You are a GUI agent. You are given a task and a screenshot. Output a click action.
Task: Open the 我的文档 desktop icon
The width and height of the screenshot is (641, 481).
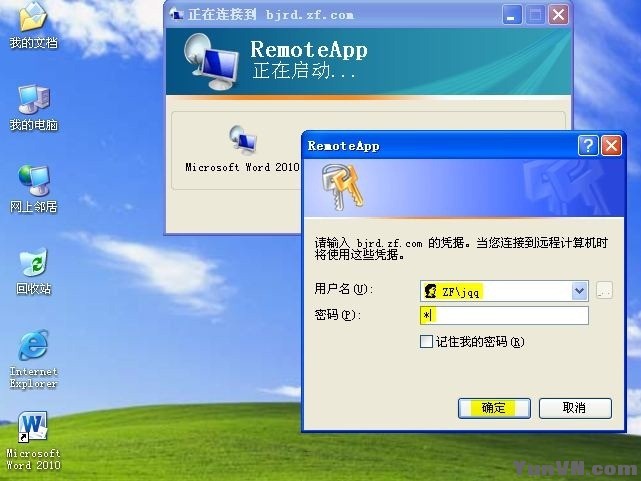(x=33, y=25)
